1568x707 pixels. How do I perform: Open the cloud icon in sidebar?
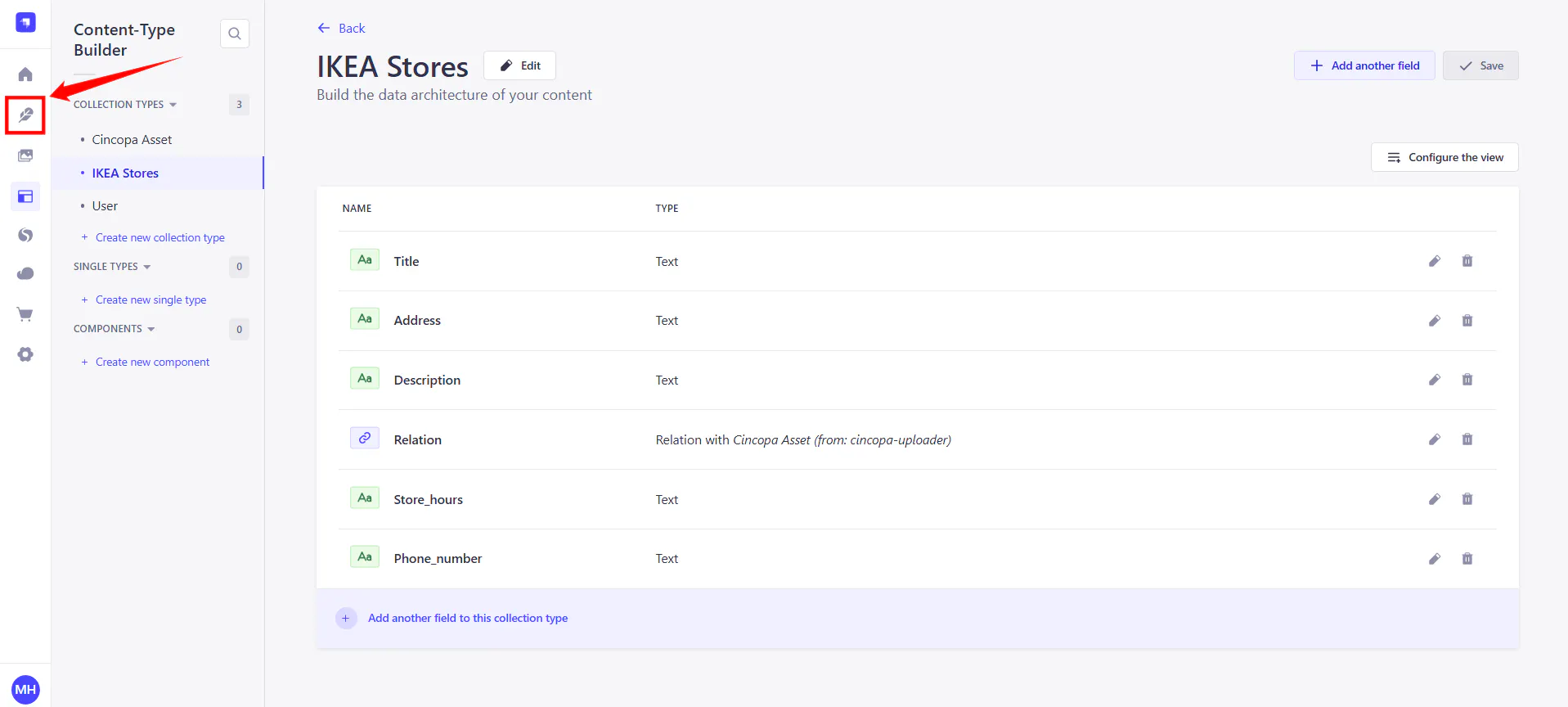pyautogui.click(x=25, y=274)
